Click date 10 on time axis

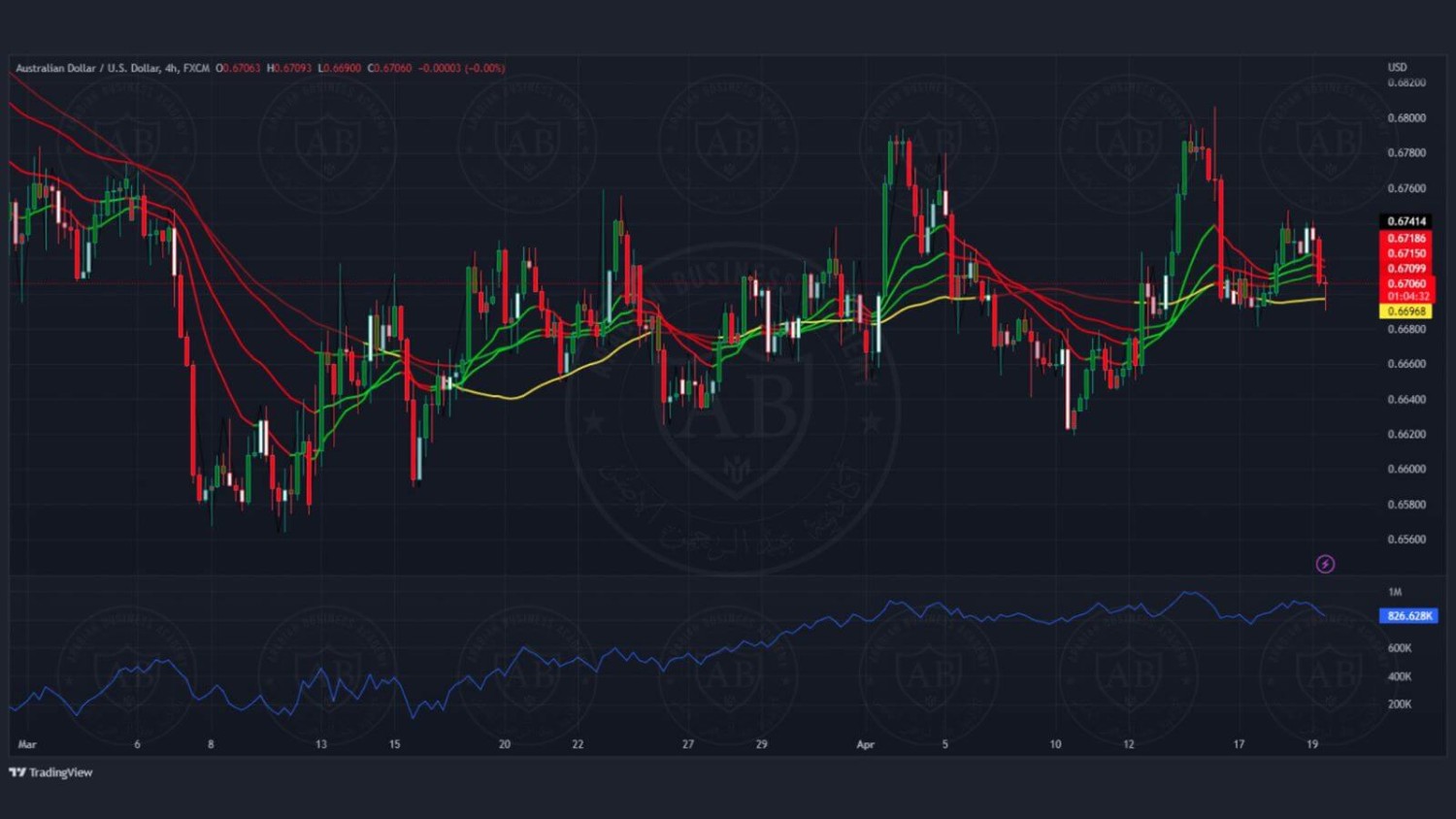pos(1055,744)
